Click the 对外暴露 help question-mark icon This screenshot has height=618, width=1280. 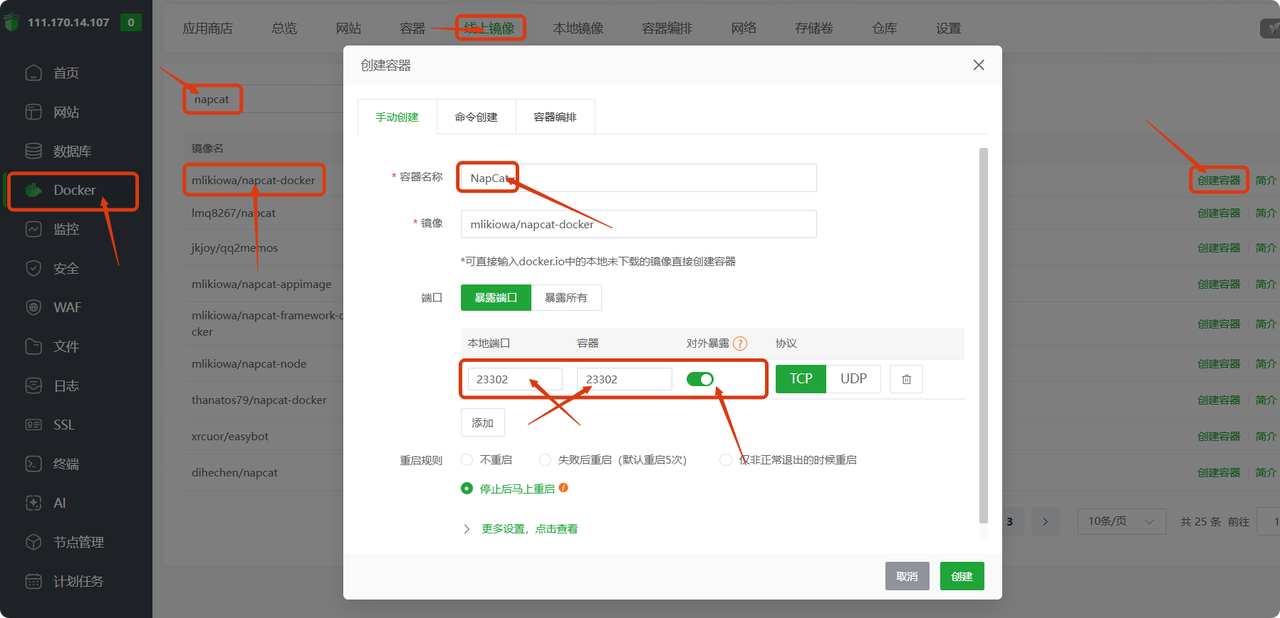[740, 343]
